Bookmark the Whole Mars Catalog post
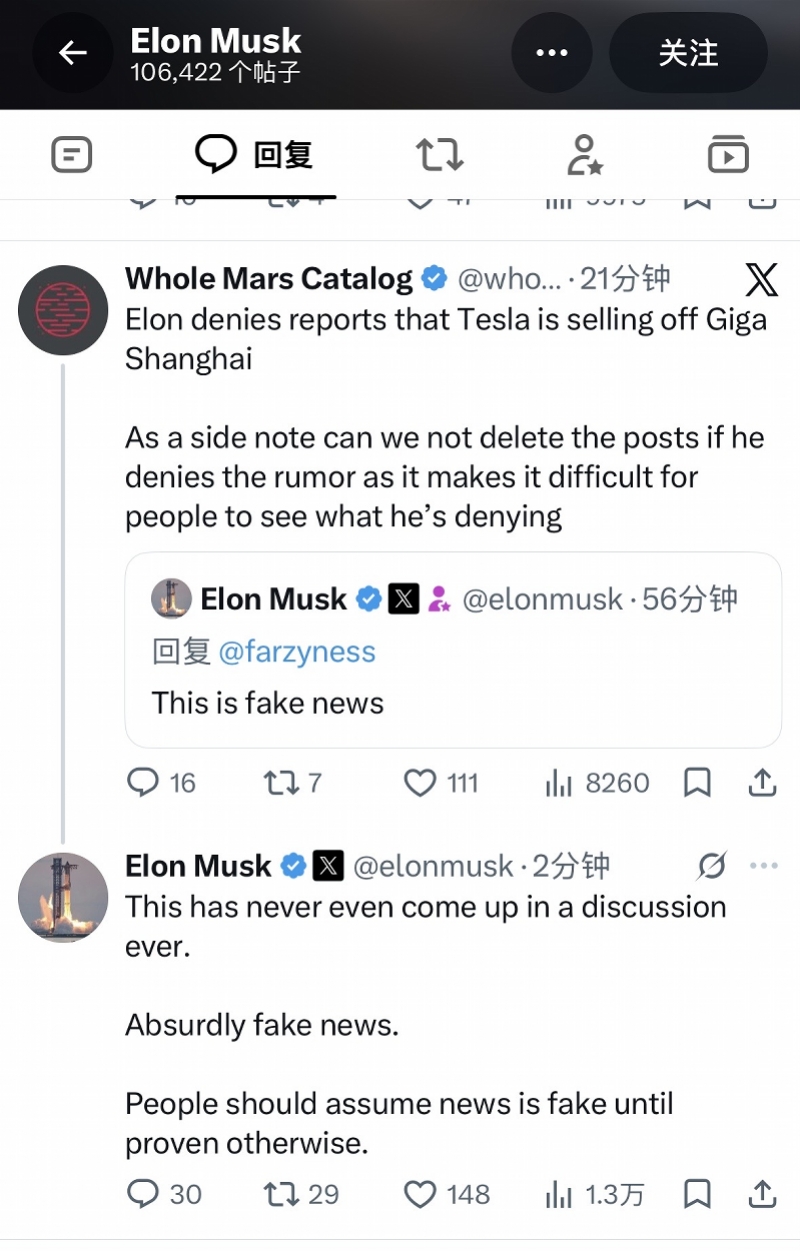 click(697, 782)
